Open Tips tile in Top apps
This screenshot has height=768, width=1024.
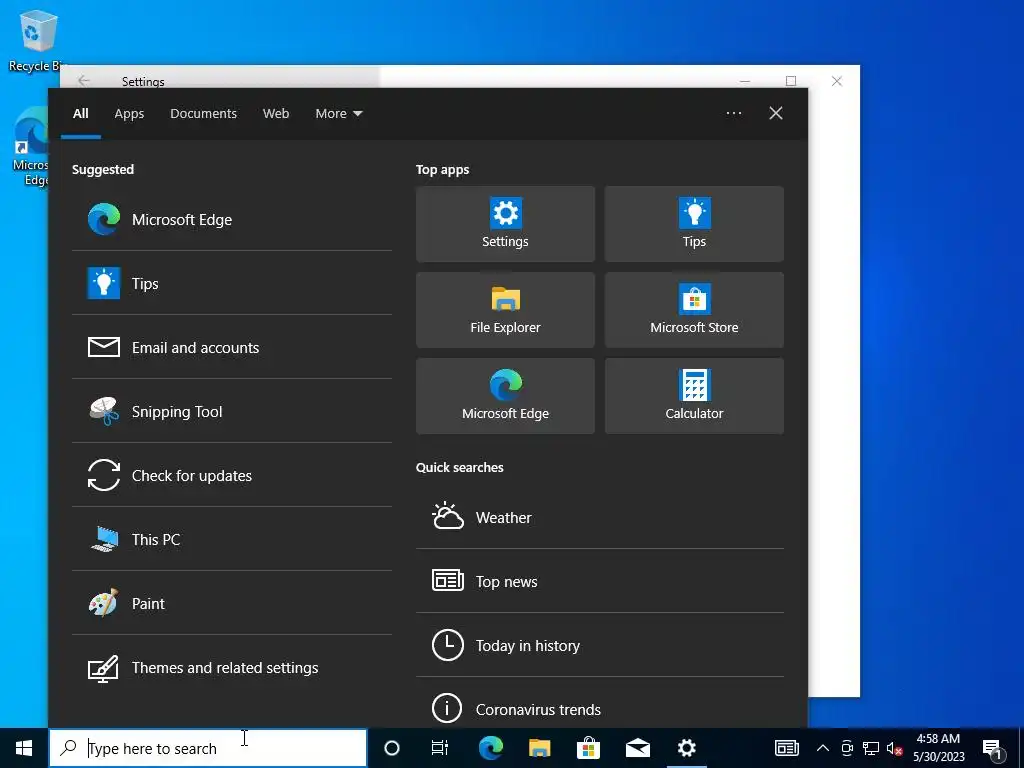click(694, 224)
